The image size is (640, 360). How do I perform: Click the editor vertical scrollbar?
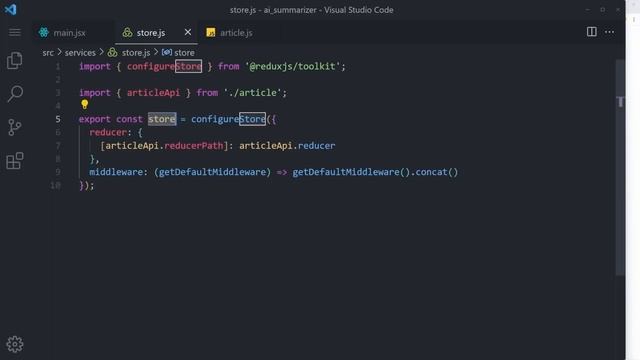tap(620, 167)
